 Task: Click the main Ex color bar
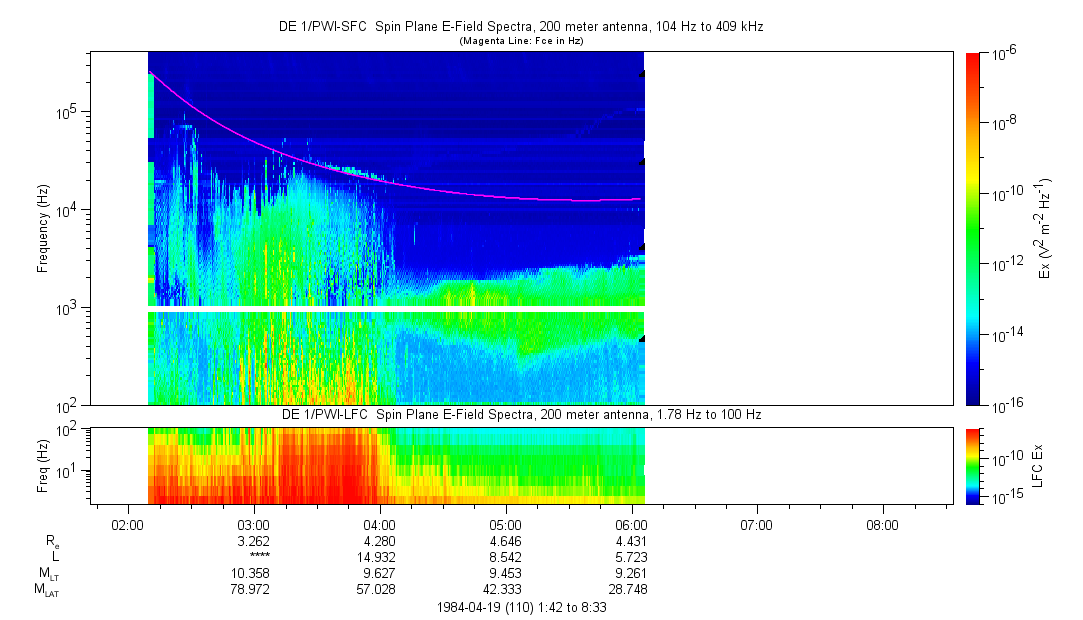point(974,228)
